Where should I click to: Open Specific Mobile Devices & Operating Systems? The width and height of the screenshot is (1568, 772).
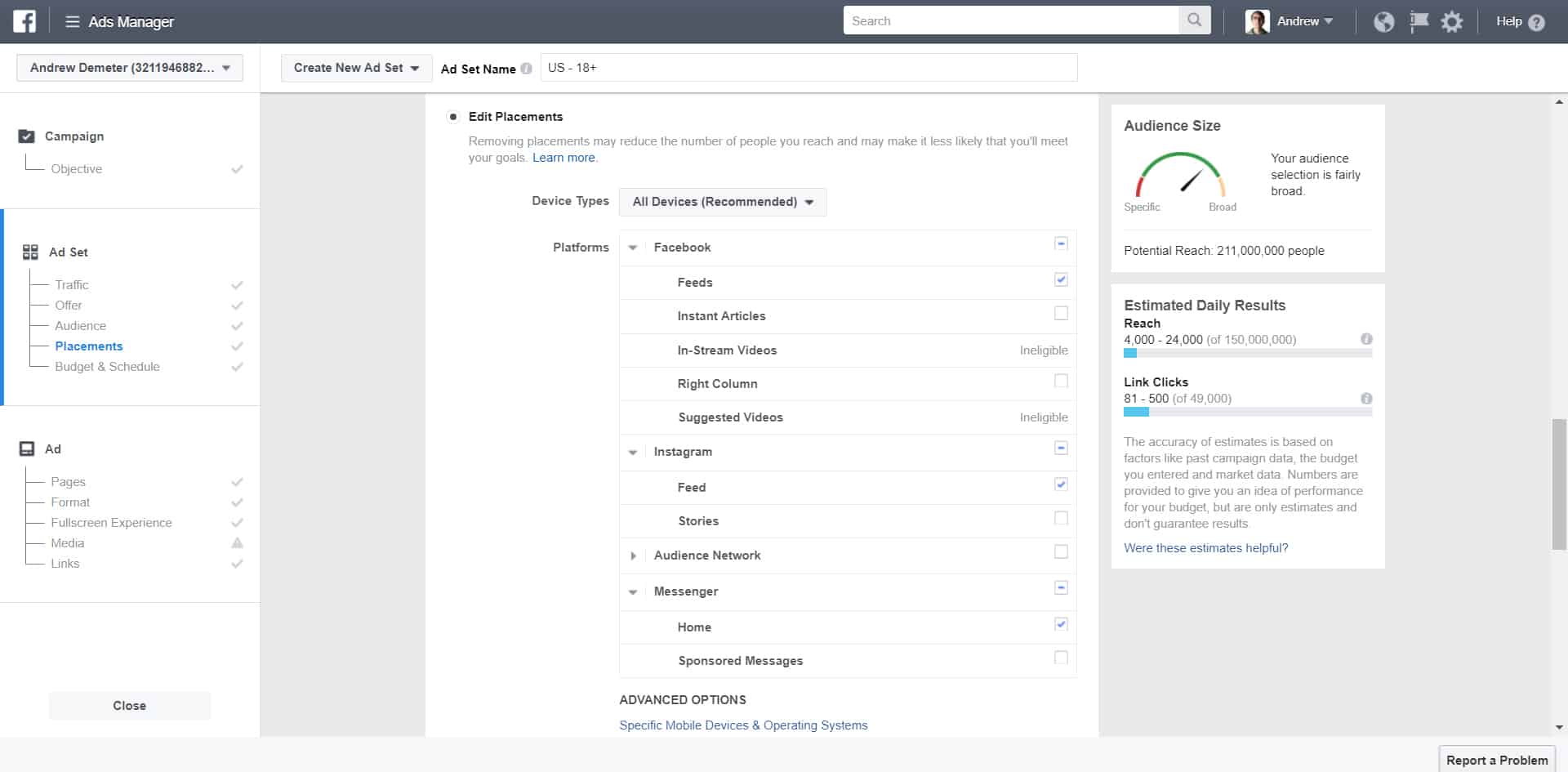pyautogui.click(x=743, y=725)
